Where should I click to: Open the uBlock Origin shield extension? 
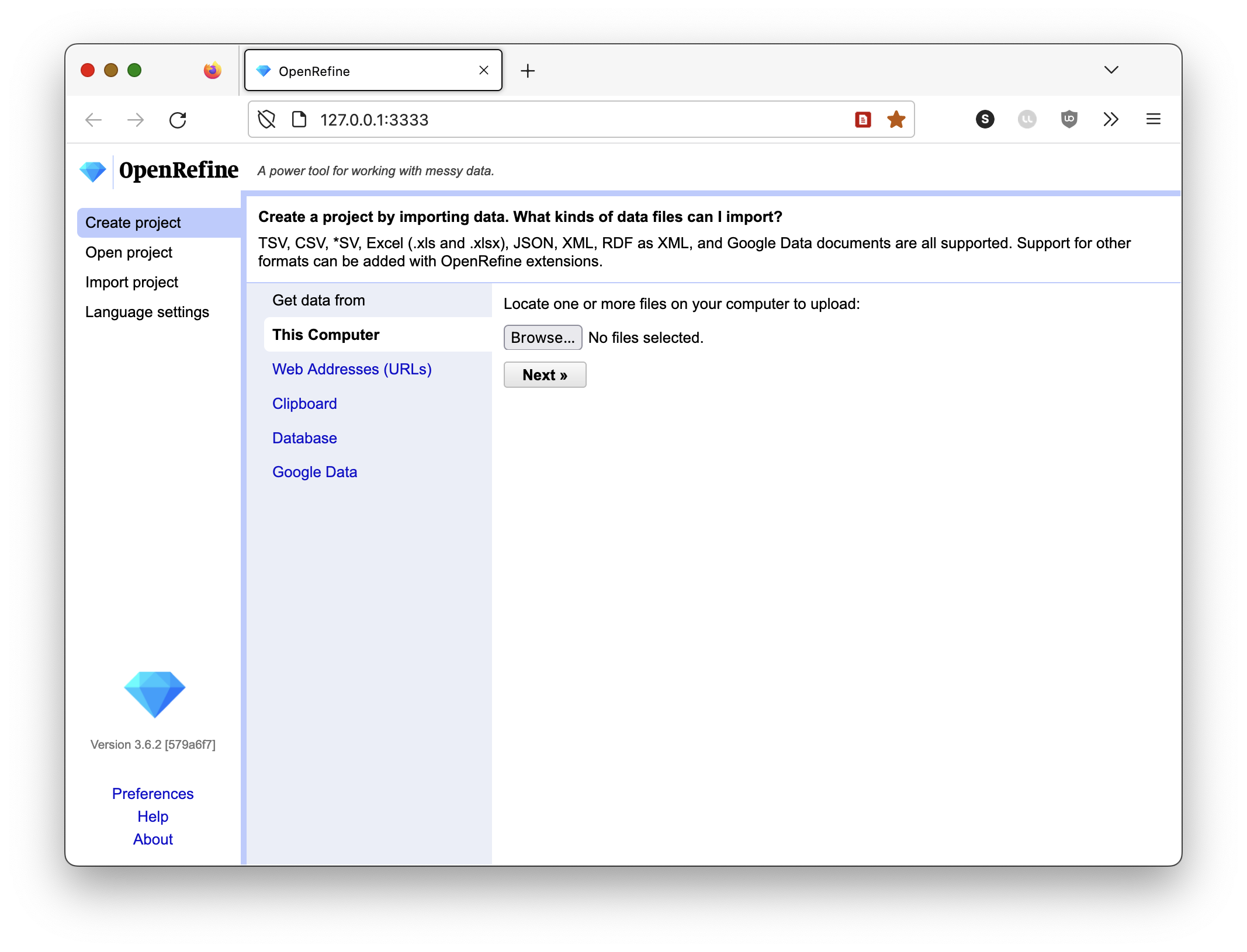coord(1069,120)
